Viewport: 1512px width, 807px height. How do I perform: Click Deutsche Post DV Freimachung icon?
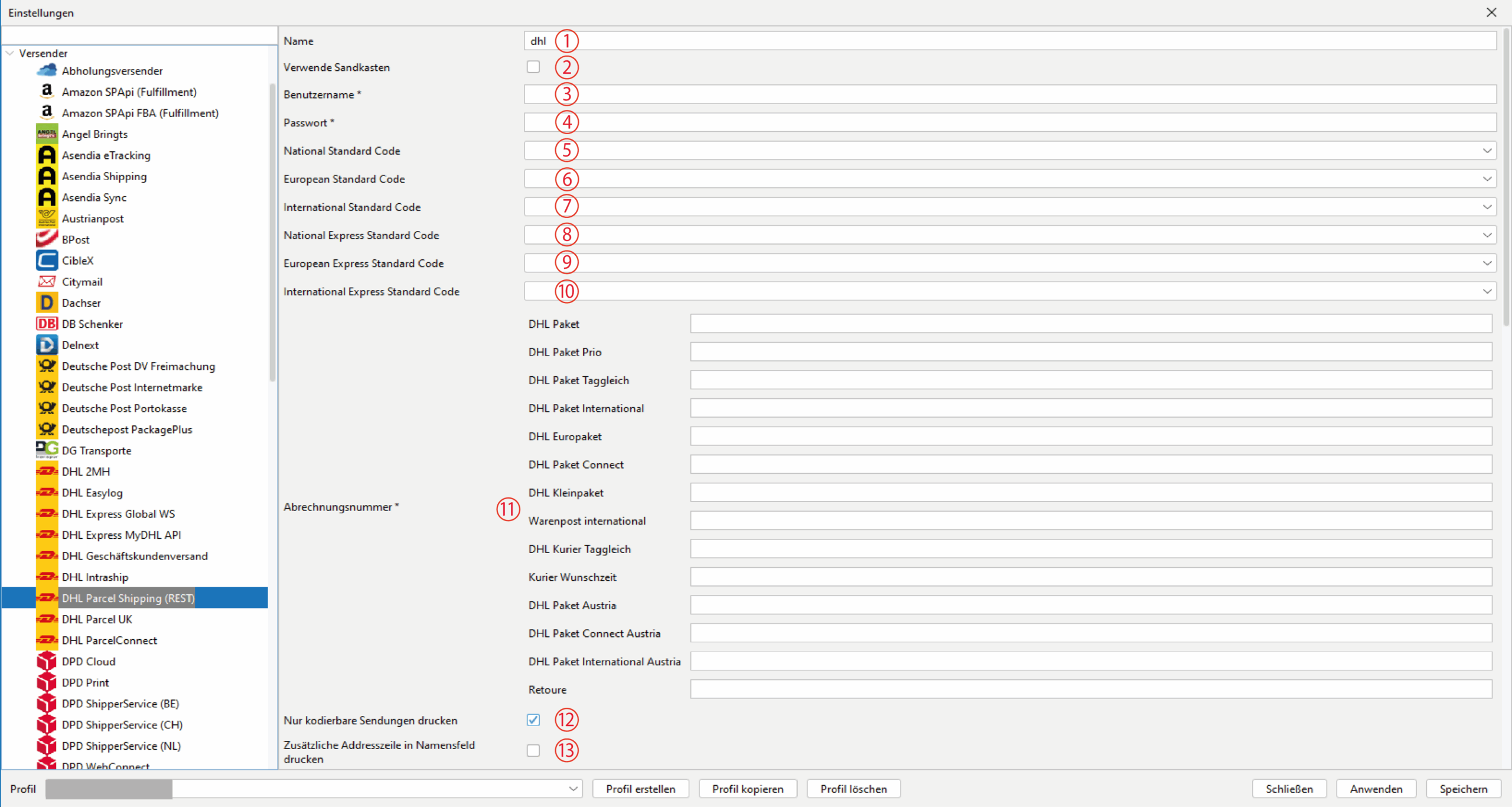[x=47, y=366]
